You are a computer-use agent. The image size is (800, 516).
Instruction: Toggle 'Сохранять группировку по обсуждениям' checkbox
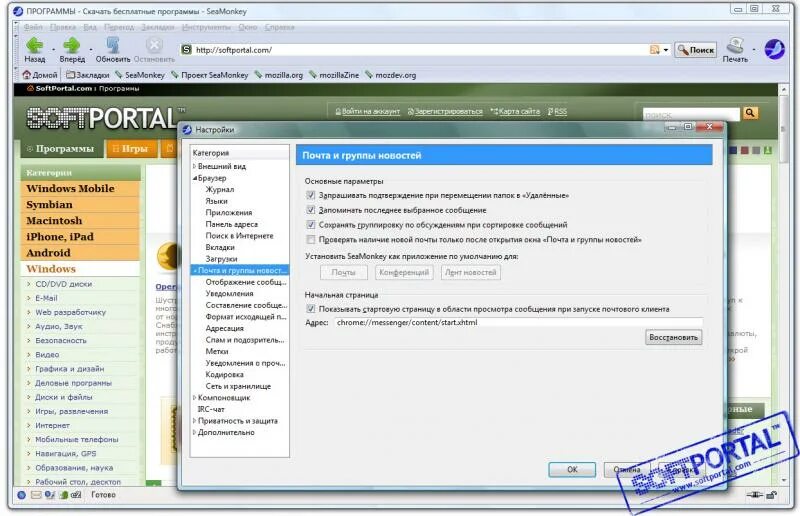click(311, 225)
